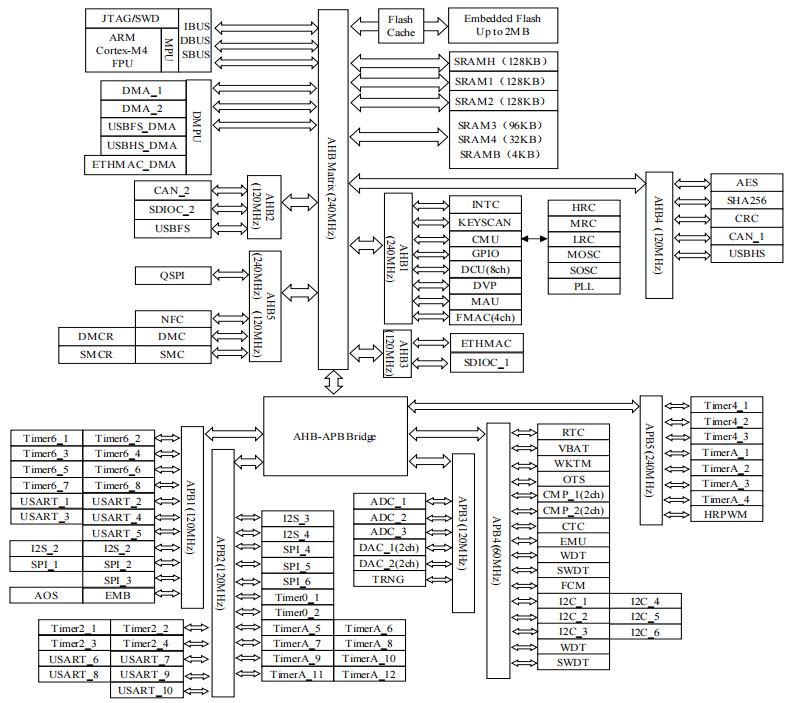Viewport: 789px width, 703px height.
Task: Select the HRPWM block
Action: coord(726,514)
